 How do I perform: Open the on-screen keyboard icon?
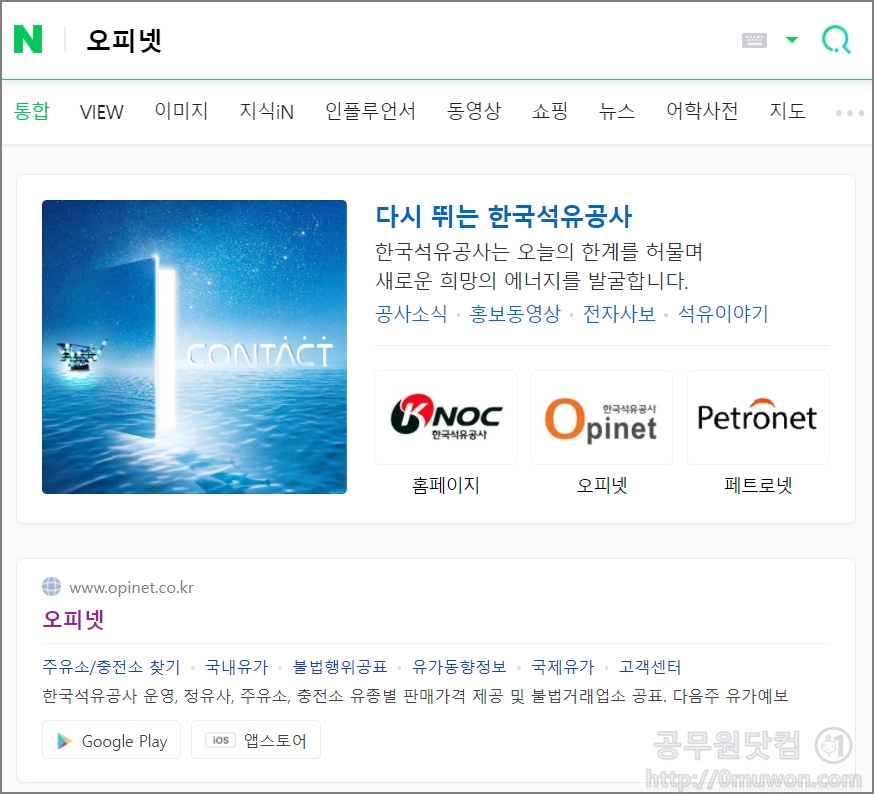pos(754,40)
